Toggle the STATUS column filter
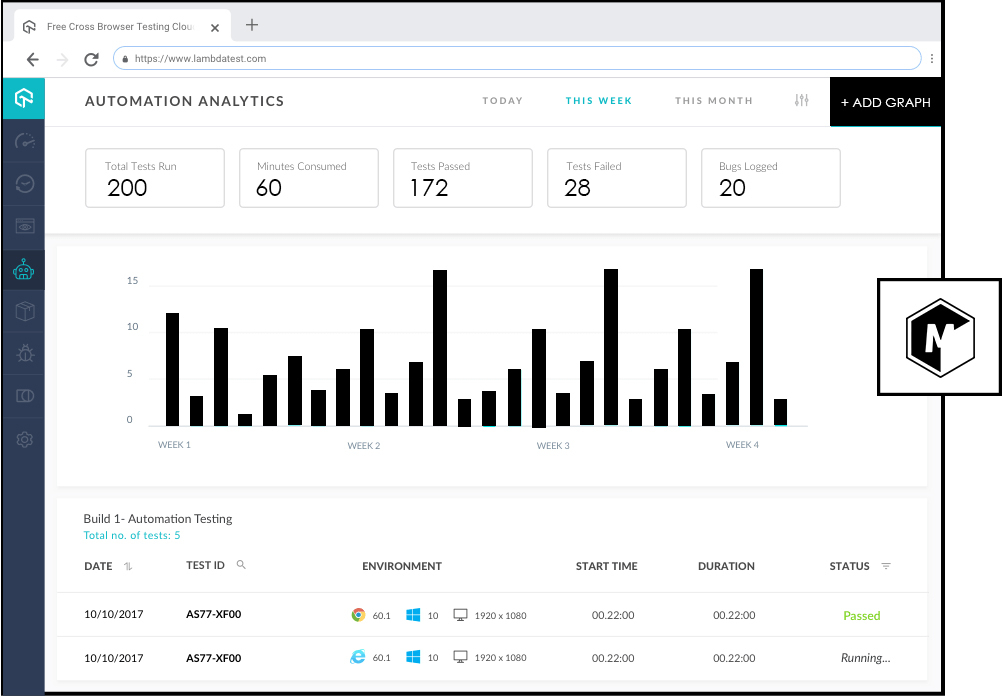The image size is (1002, 696). click(x=887, y=565)
